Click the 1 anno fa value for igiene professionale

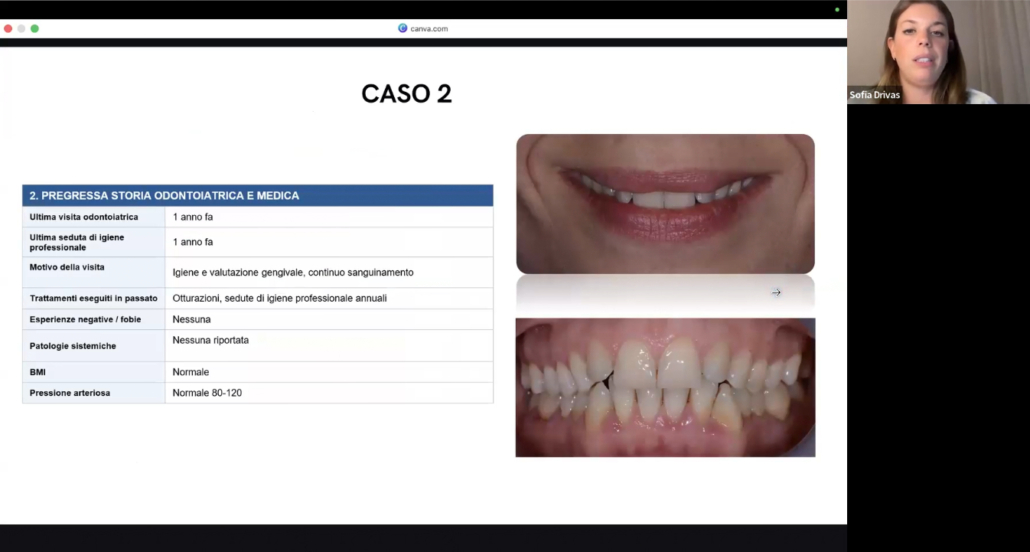tap(192, 242)
